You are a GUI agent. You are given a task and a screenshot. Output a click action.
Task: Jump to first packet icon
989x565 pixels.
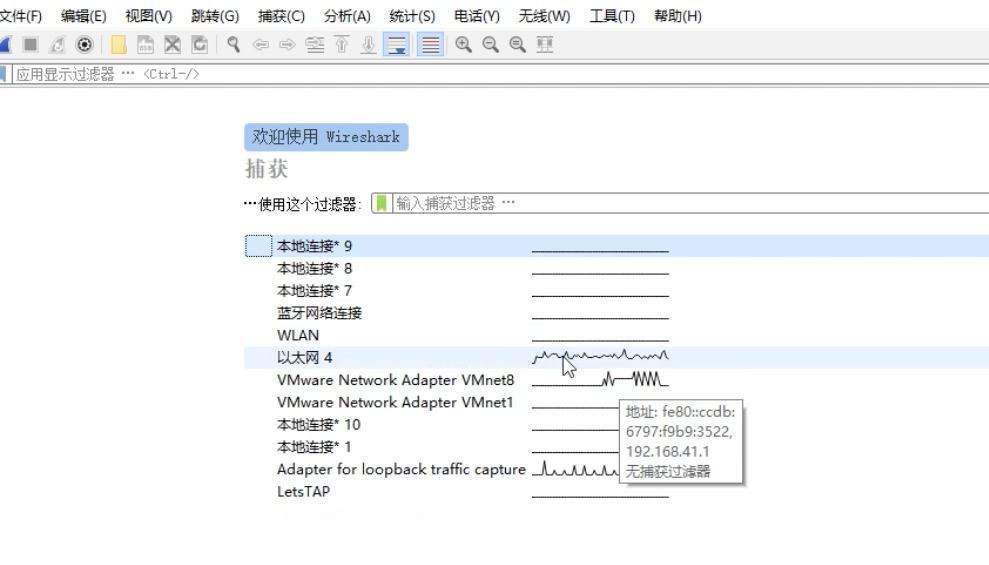tap(342, 45)
